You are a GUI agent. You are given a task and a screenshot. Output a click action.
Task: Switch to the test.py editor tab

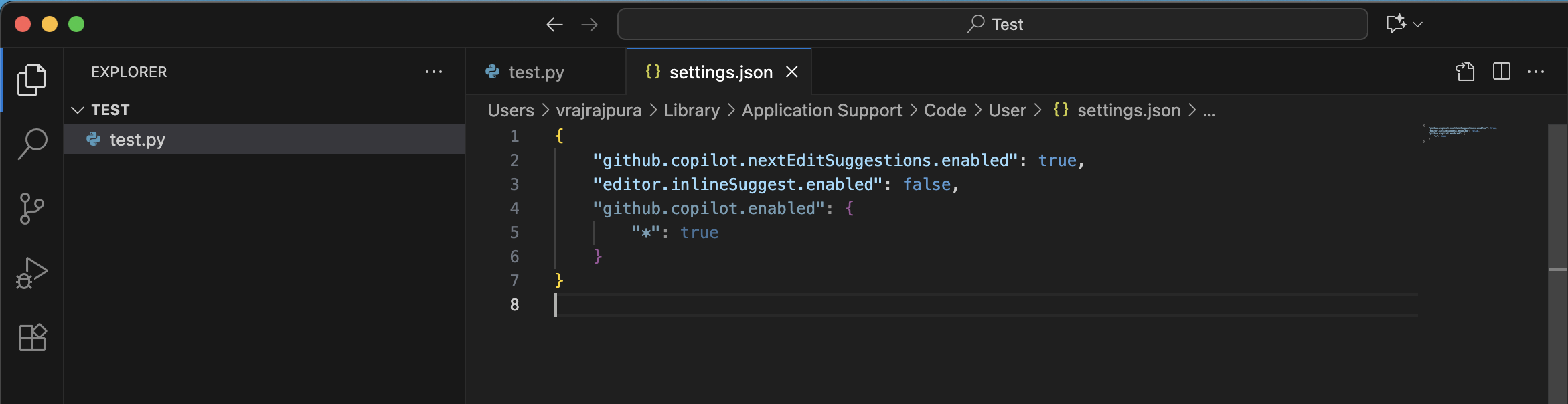[546, 72]
